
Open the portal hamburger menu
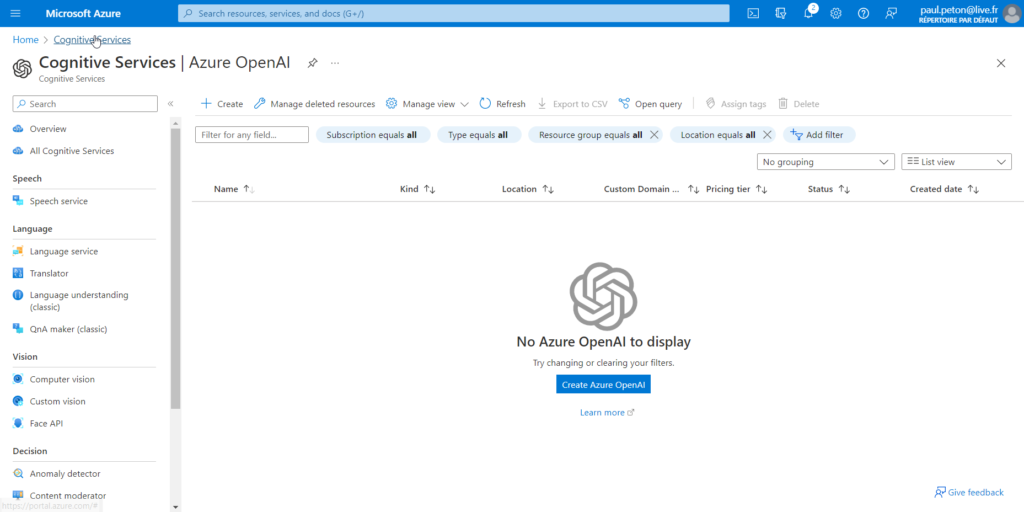coord(16,13)
